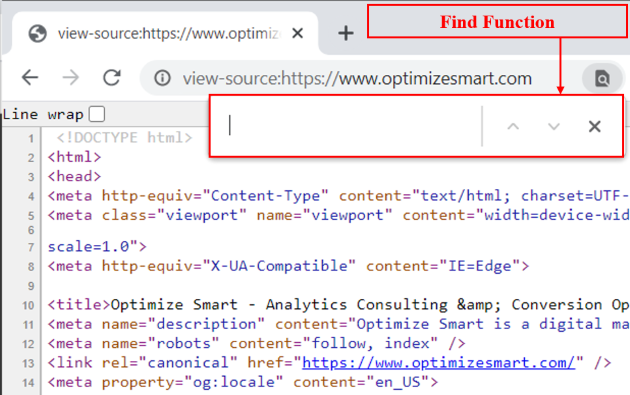This screenshot has height=395, width=630.
Task: Click the "Content-Type" value on line 4
Action: (265, 196)
